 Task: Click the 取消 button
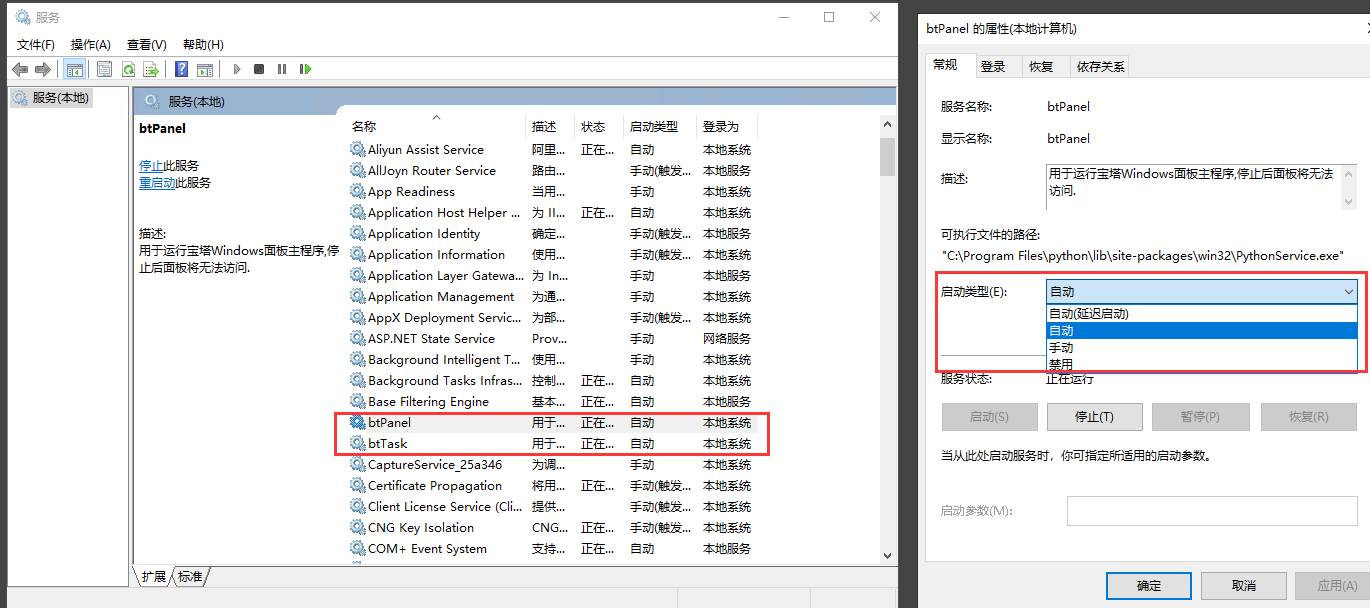1244,586
